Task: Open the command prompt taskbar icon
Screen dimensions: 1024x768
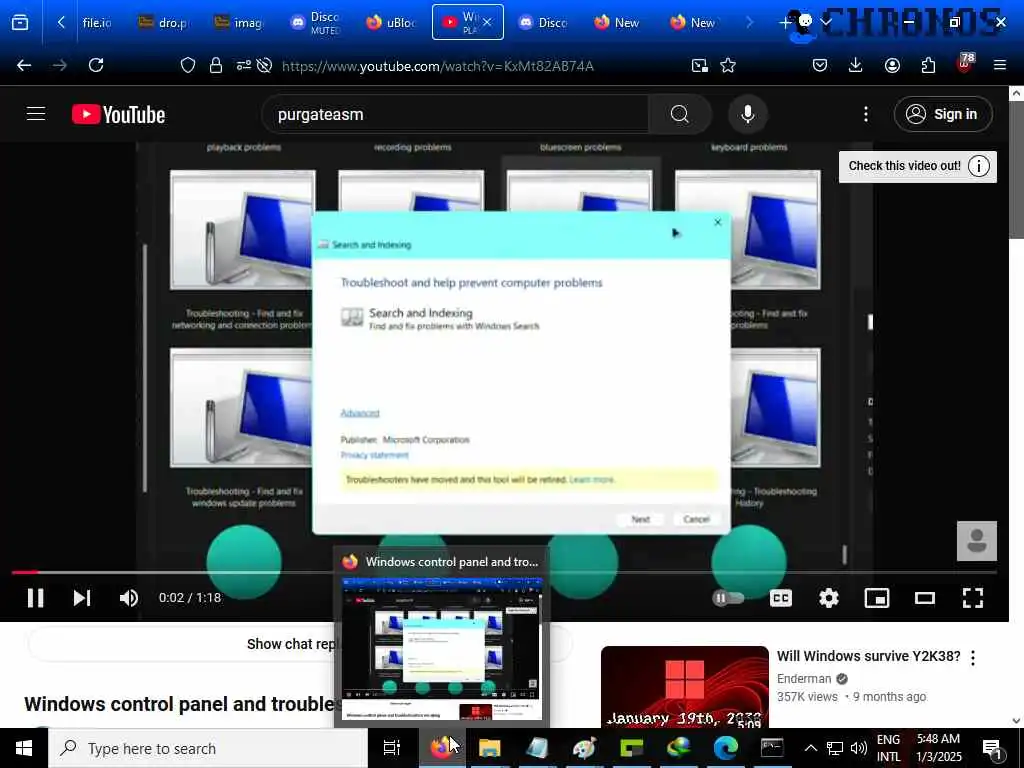Action: click(x=772, y=748)
